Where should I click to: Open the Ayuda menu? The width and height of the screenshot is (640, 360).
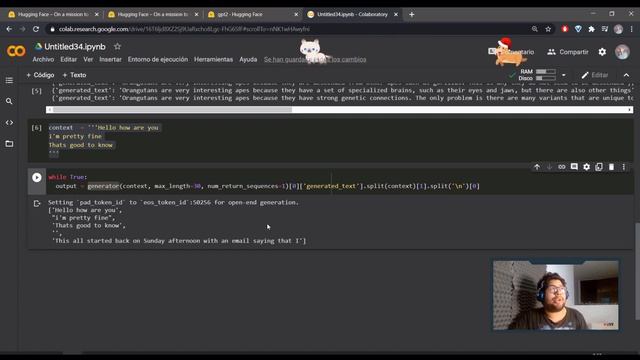(x=248, y=60)
